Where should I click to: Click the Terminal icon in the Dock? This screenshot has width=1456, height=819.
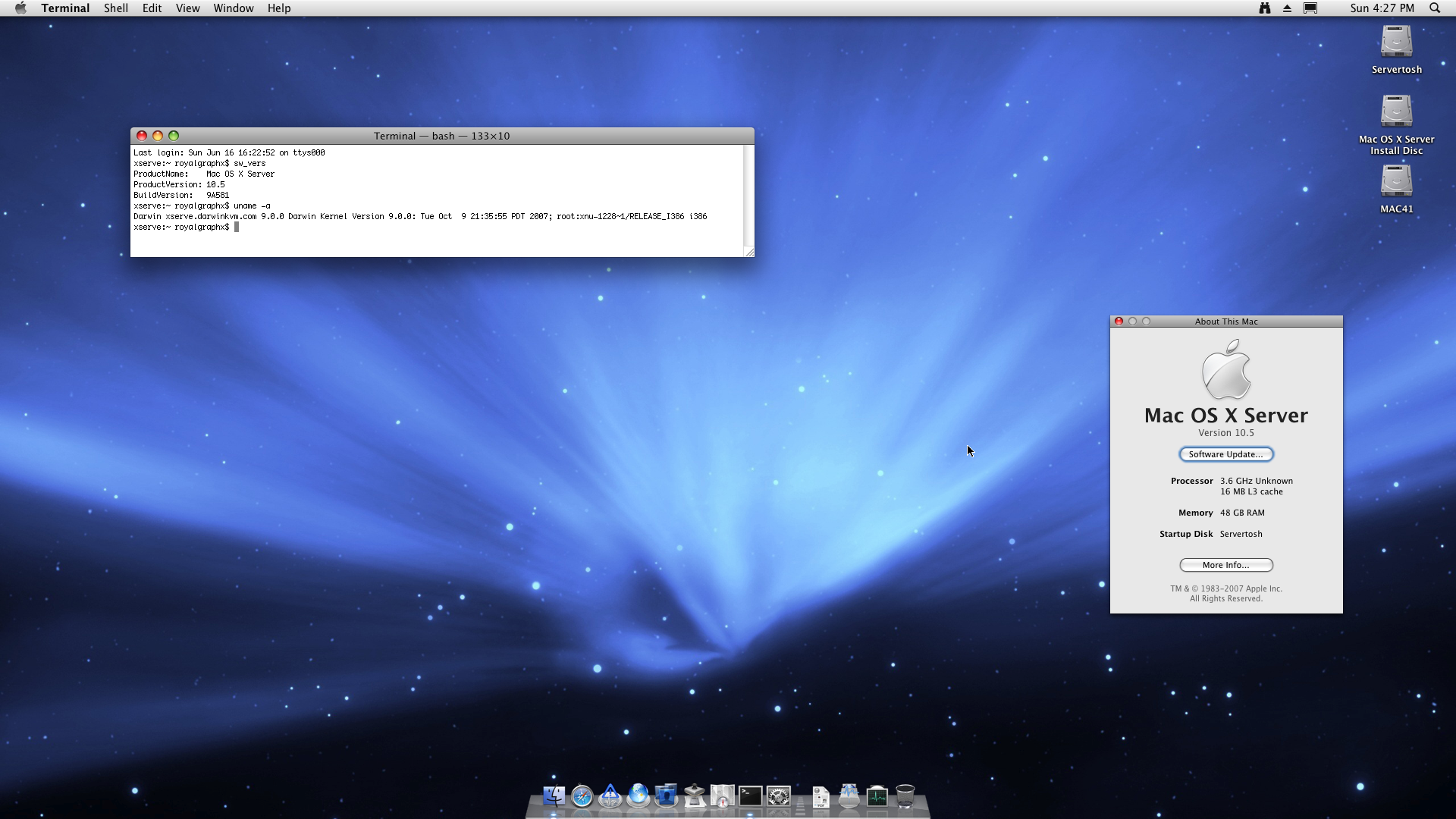(x=750, y=796)
